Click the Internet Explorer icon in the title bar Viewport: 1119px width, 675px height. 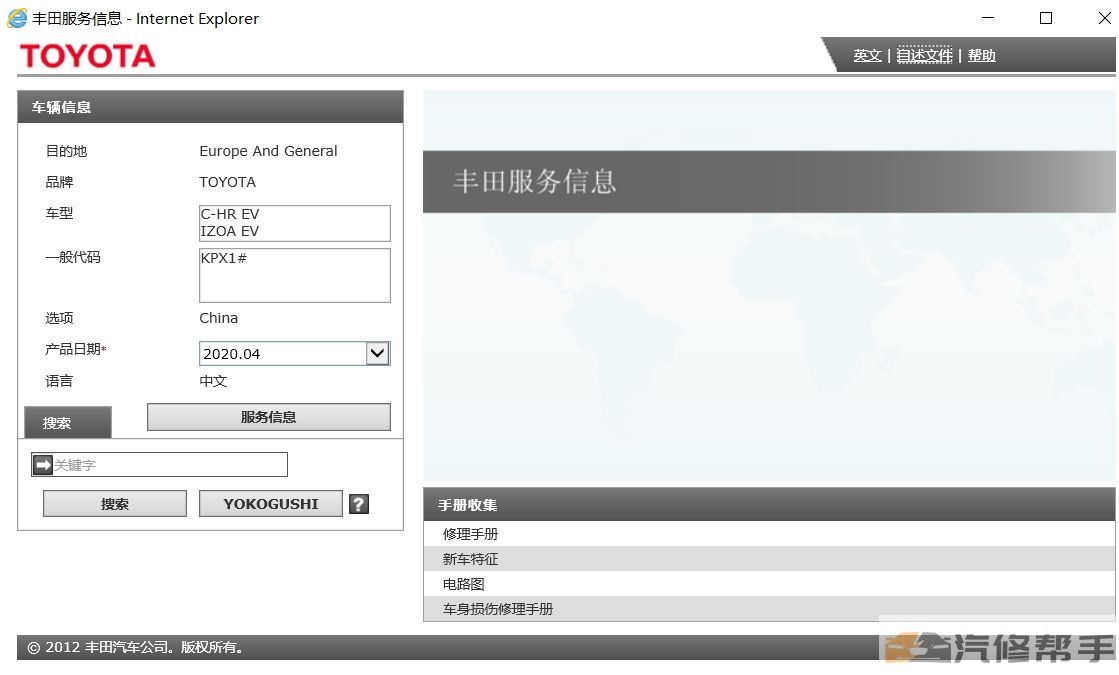coord(17,19)
